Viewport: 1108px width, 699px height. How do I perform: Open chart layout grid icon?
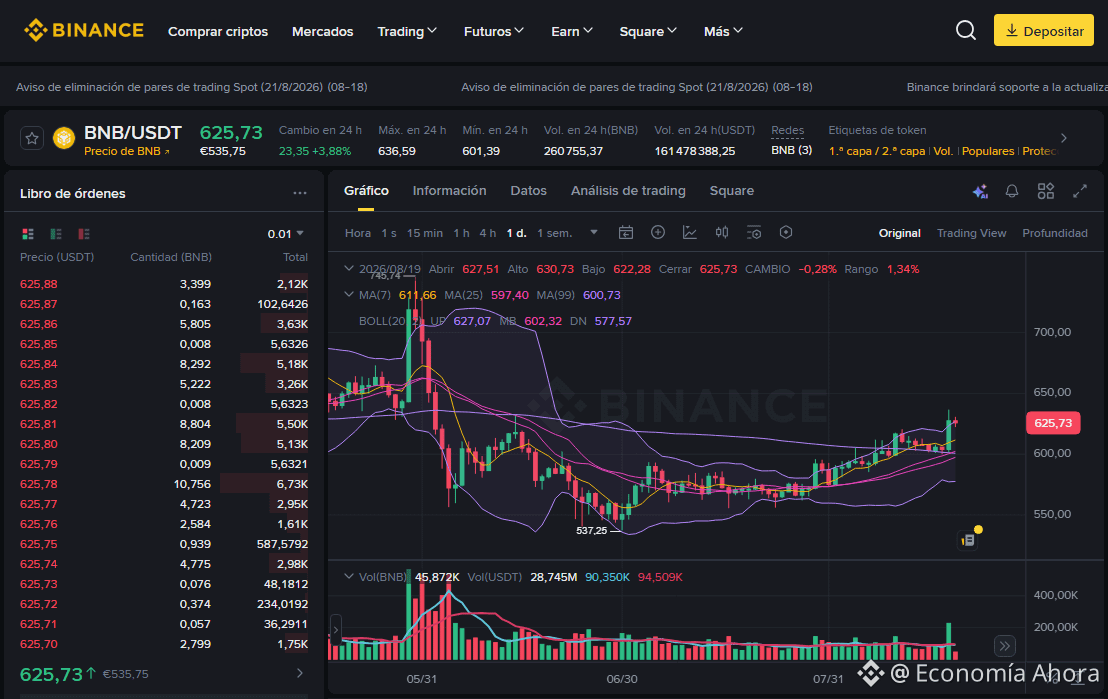[x=1046, y=191]
